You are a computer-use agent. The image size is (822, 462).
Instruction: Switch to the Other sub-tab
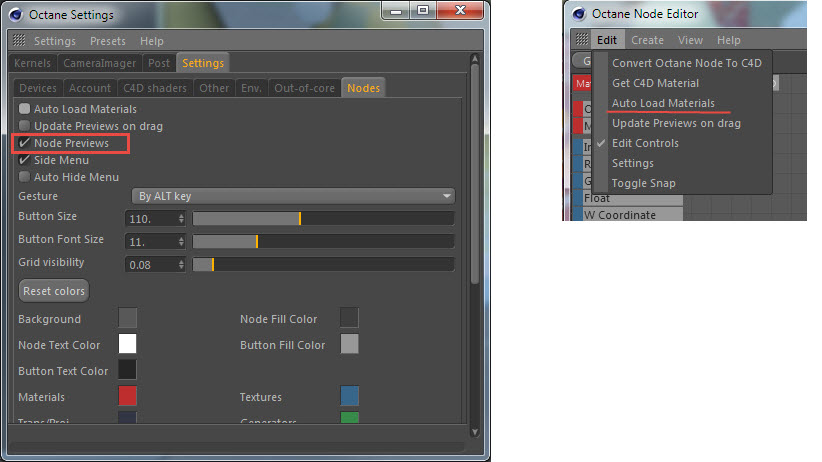[214, 88]
